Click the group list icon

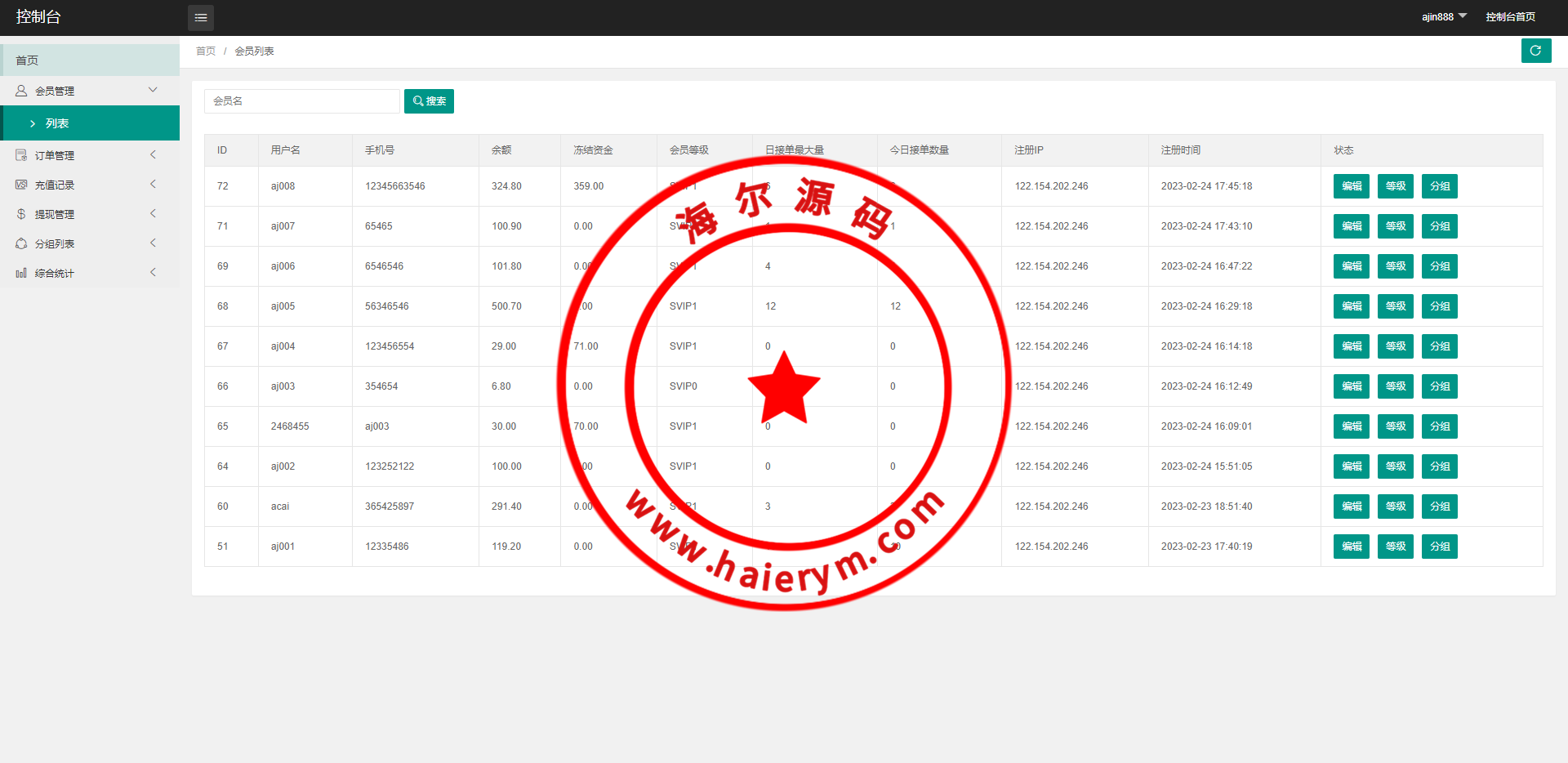[21, 243]
